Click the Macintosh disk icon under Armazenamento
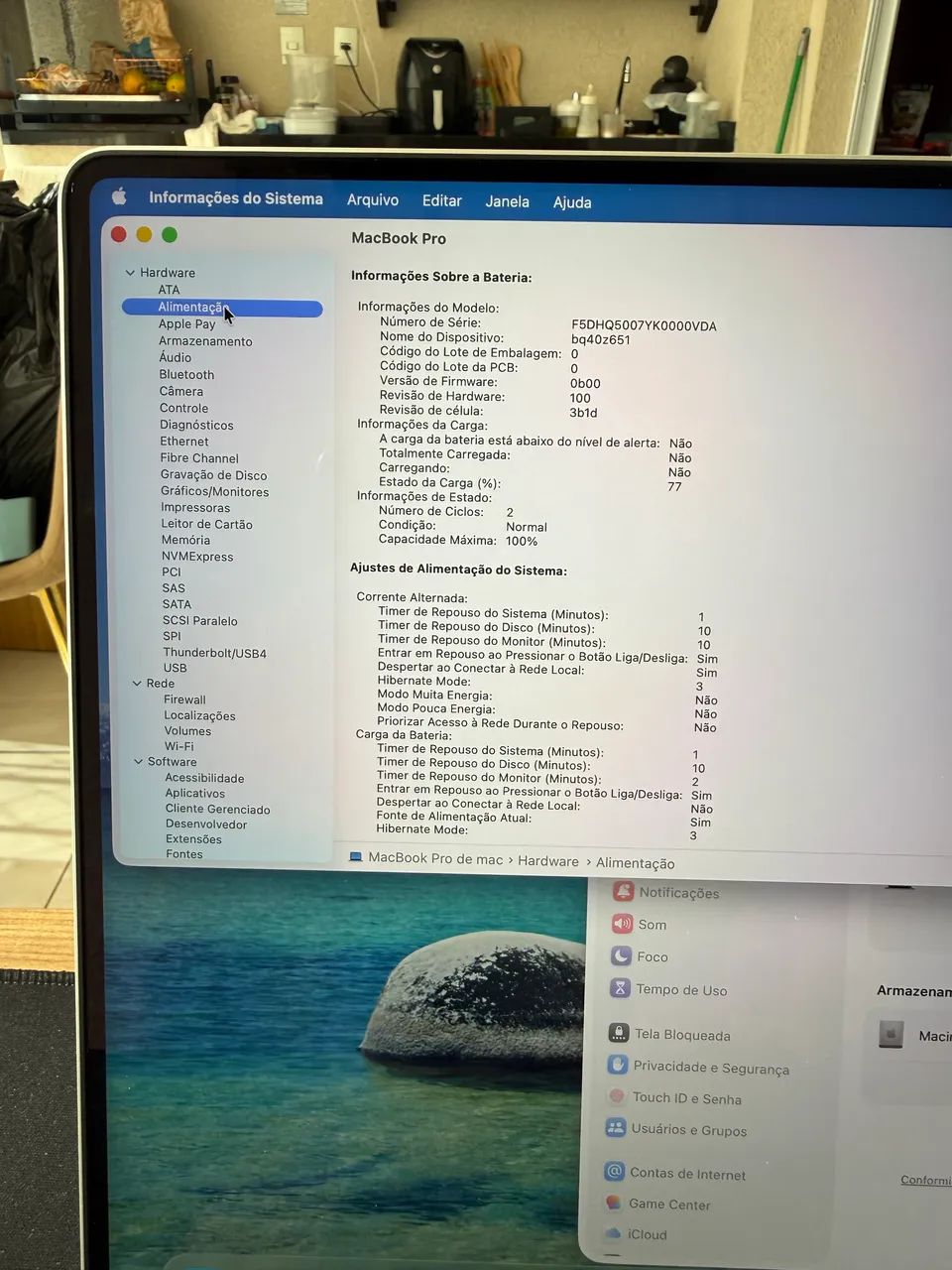952x1270 pixels. (891, 1034)
